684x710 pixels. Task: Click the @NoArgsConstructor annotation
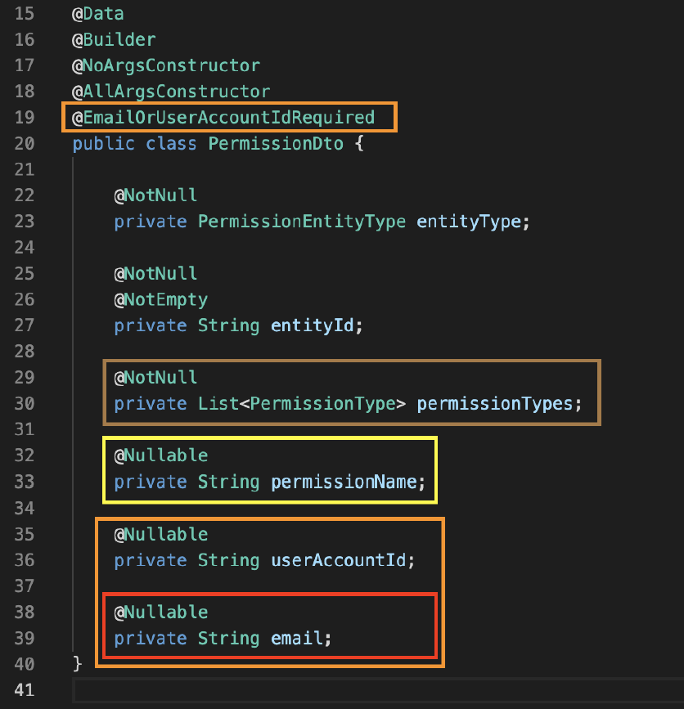pos(166,66)
